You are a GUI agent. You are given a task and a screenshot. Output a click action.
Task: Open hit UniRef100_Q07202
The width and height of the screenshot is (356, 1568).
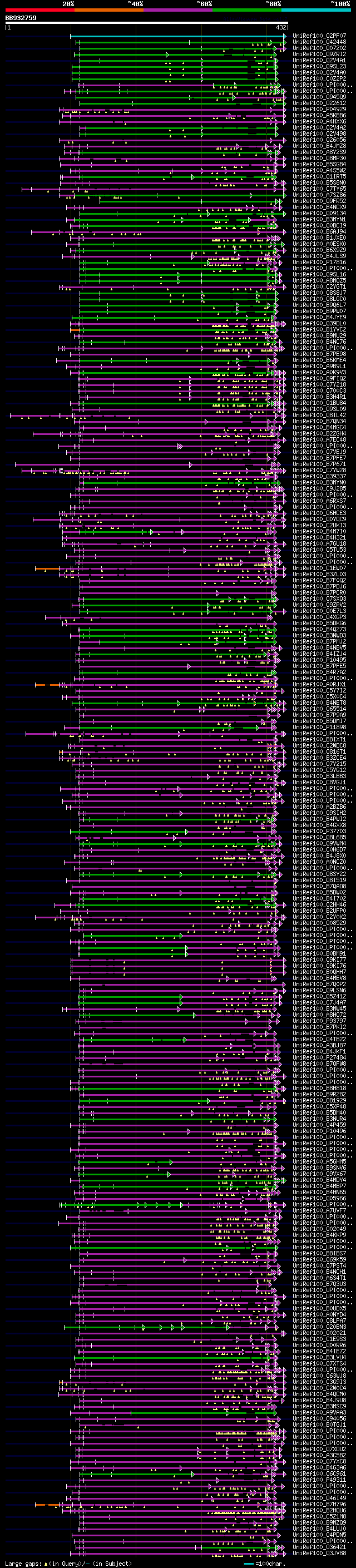pos(319,48)
